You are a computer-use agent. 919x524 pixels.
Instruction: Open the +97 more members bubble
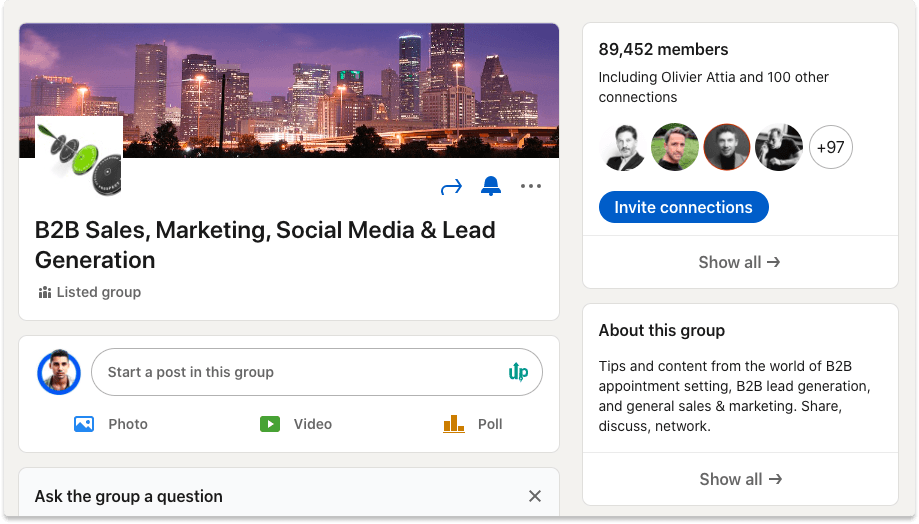(830, 148)
